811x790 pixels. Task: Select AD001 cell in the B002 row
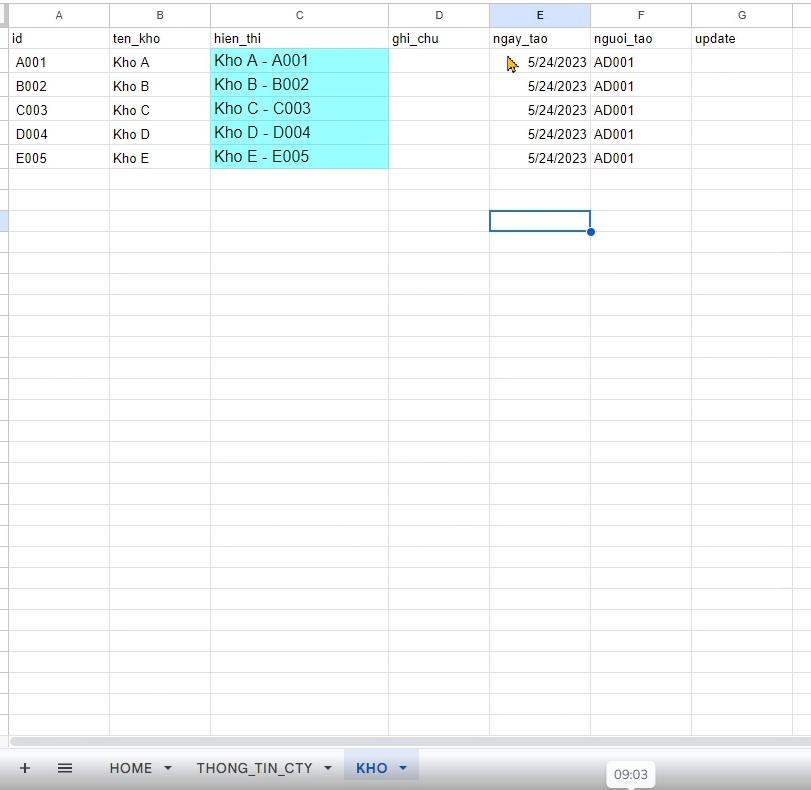tap(641, 86)
